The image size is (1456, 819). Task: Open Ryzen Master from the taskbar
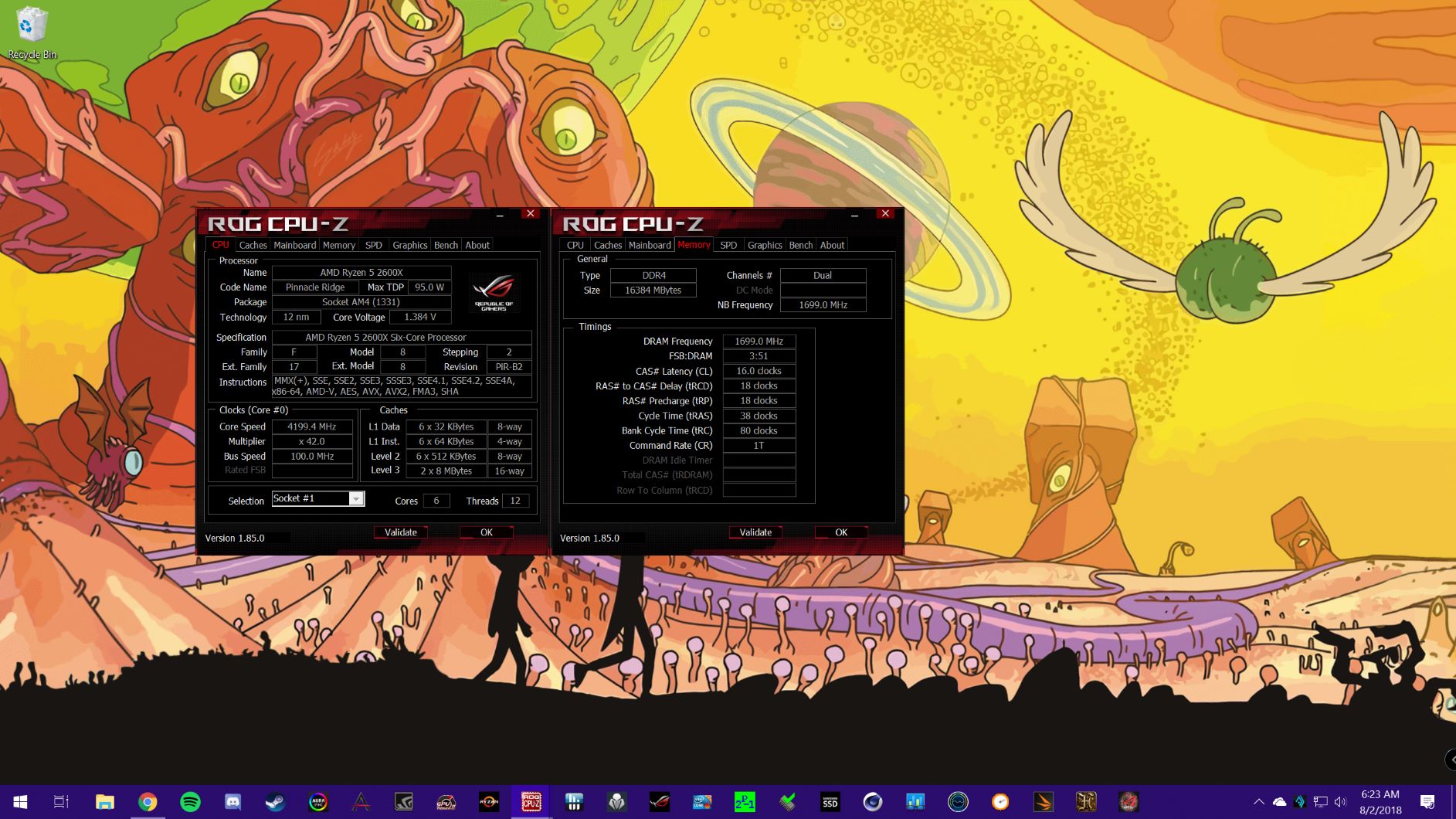[488, 802]
